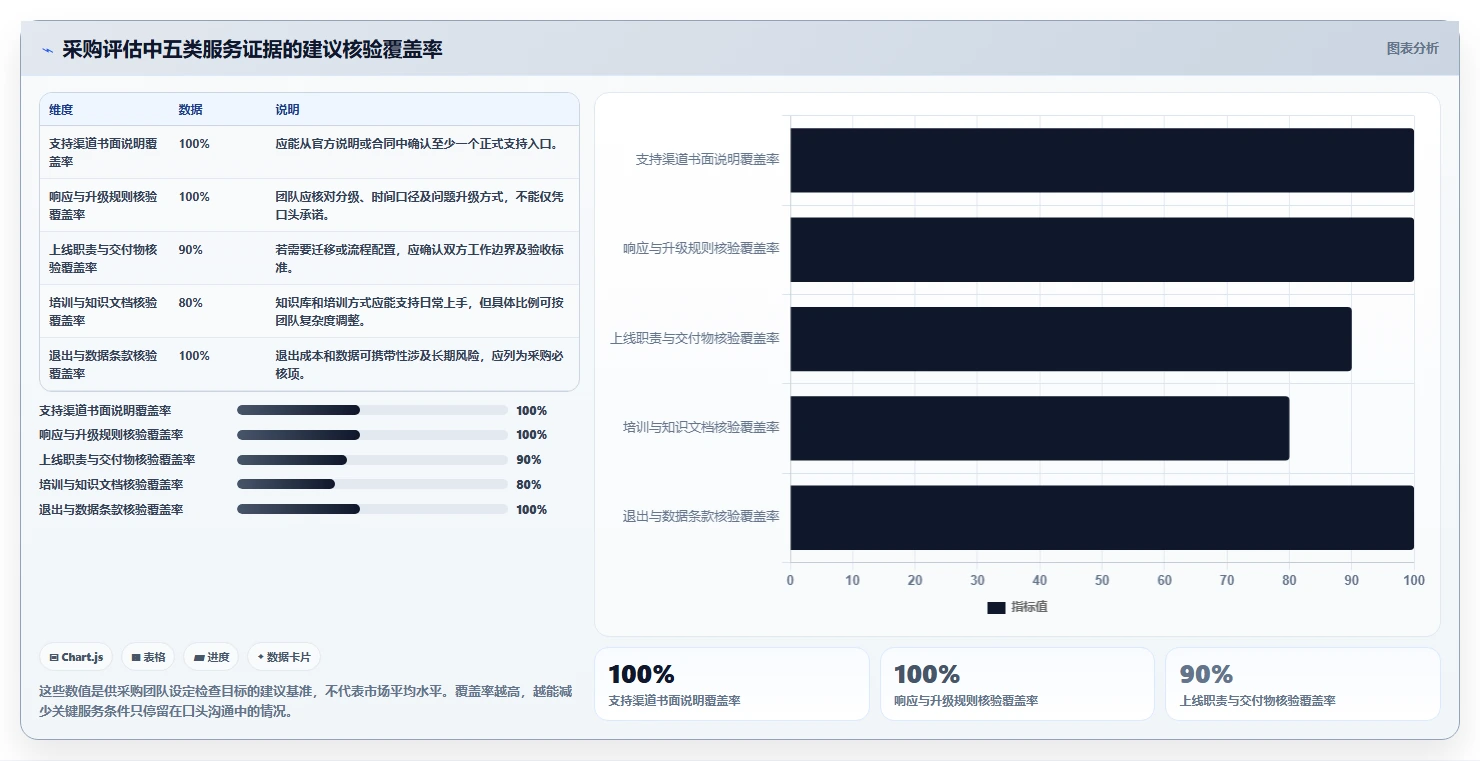Image resolution: width=1480 pixels, height=761 pixels.
Task: Click the chart bar for 上线职责与交付物核验覆盖率
Action: coord(1071,339)
